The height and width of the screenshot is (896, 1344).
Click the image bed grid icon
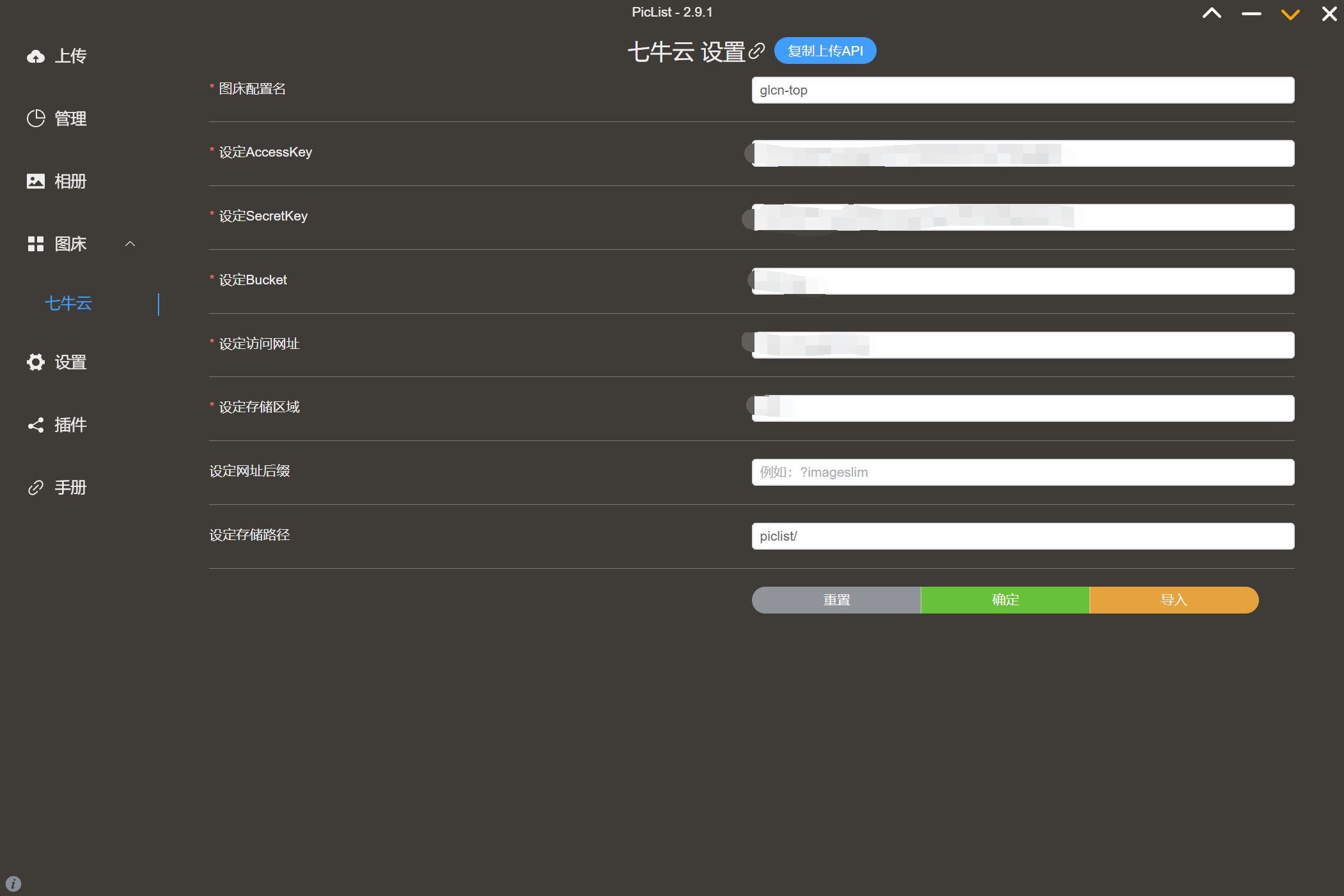point(36,243)
